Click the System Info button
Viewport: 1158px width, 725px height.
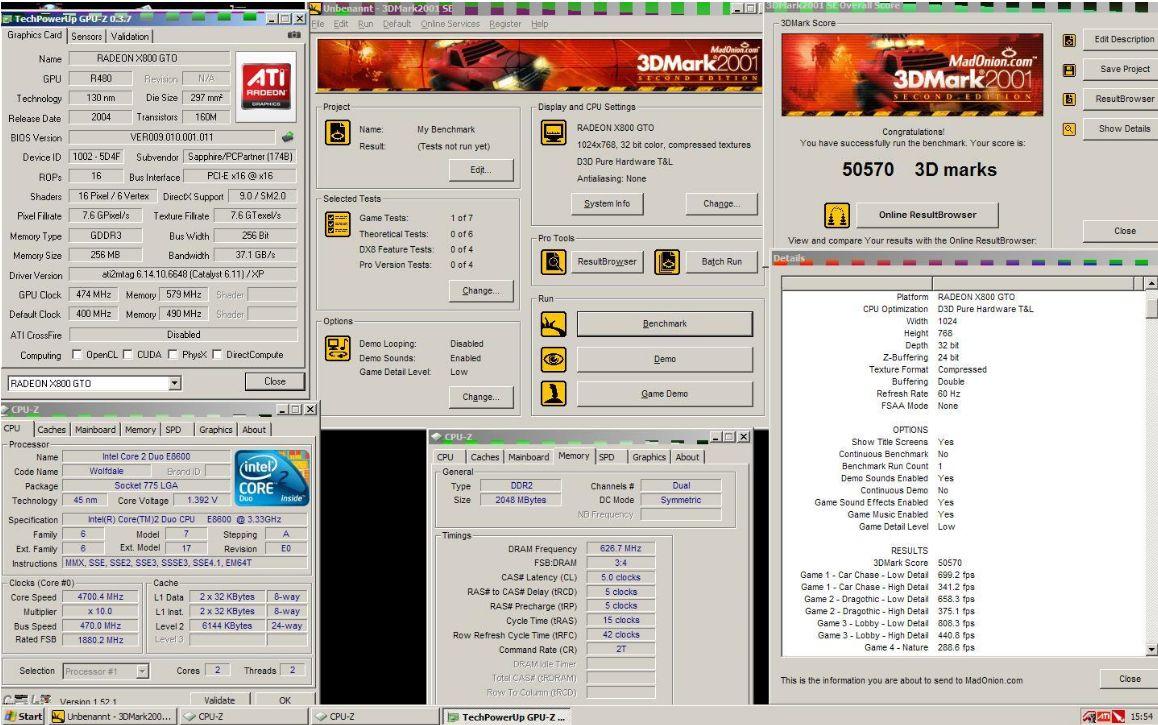(607, 204)
